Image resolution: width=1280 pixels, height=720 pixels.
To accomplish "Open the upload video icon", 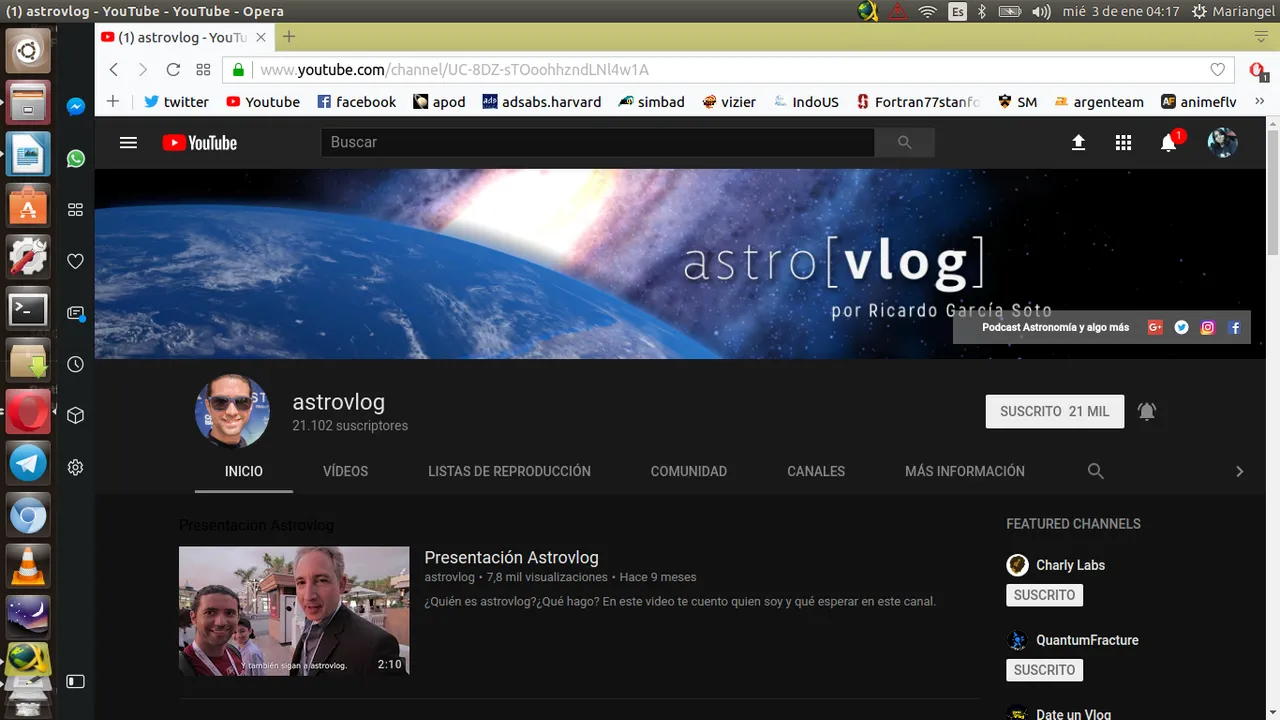I will (1078, 143).
